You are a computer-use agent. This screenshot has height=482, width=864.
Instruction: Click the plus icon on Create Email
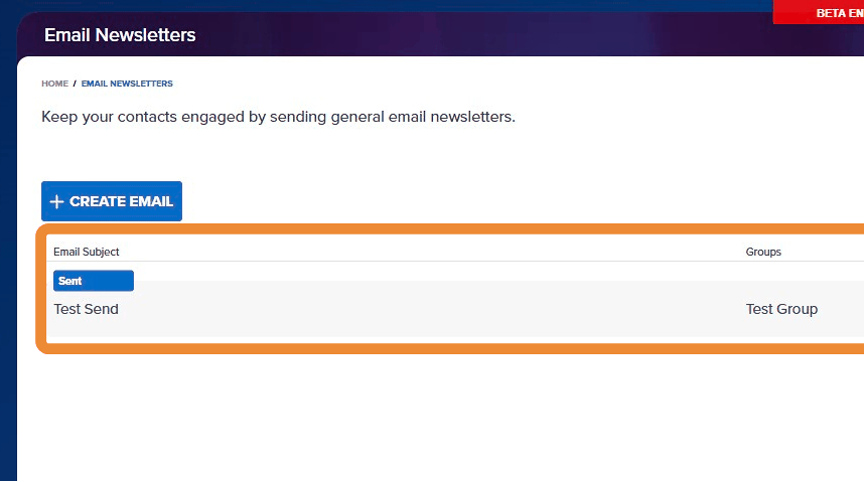[x=57, y=202]
